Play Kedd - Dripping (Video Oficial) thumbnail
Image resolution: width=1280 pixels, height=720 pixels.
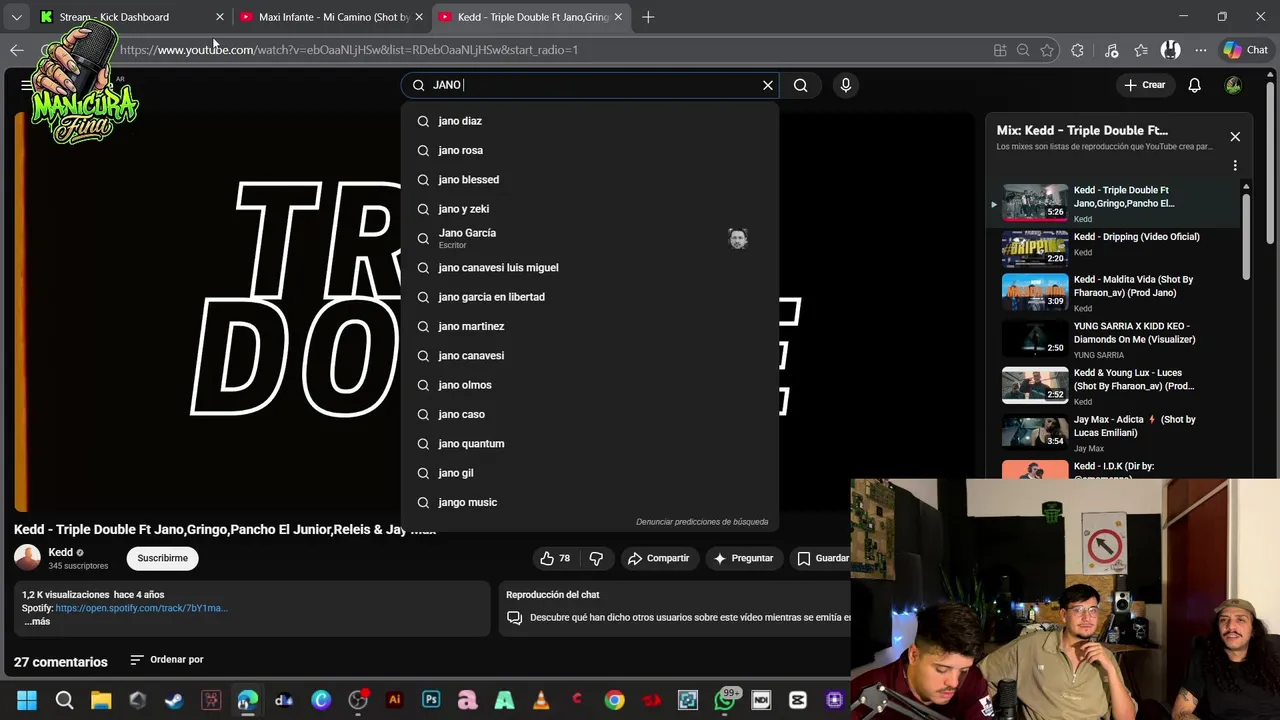(1035, 249)
